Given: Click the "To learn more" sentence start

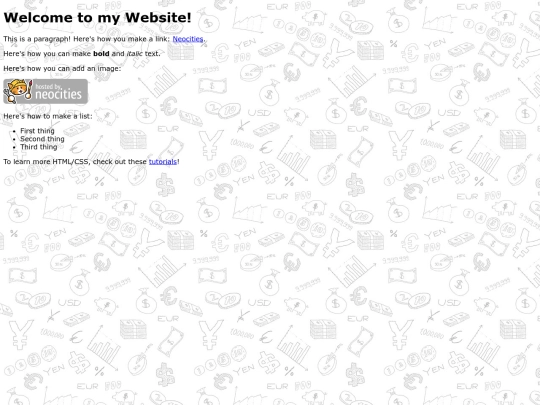Looking at the screenshot, I should 27,162.
